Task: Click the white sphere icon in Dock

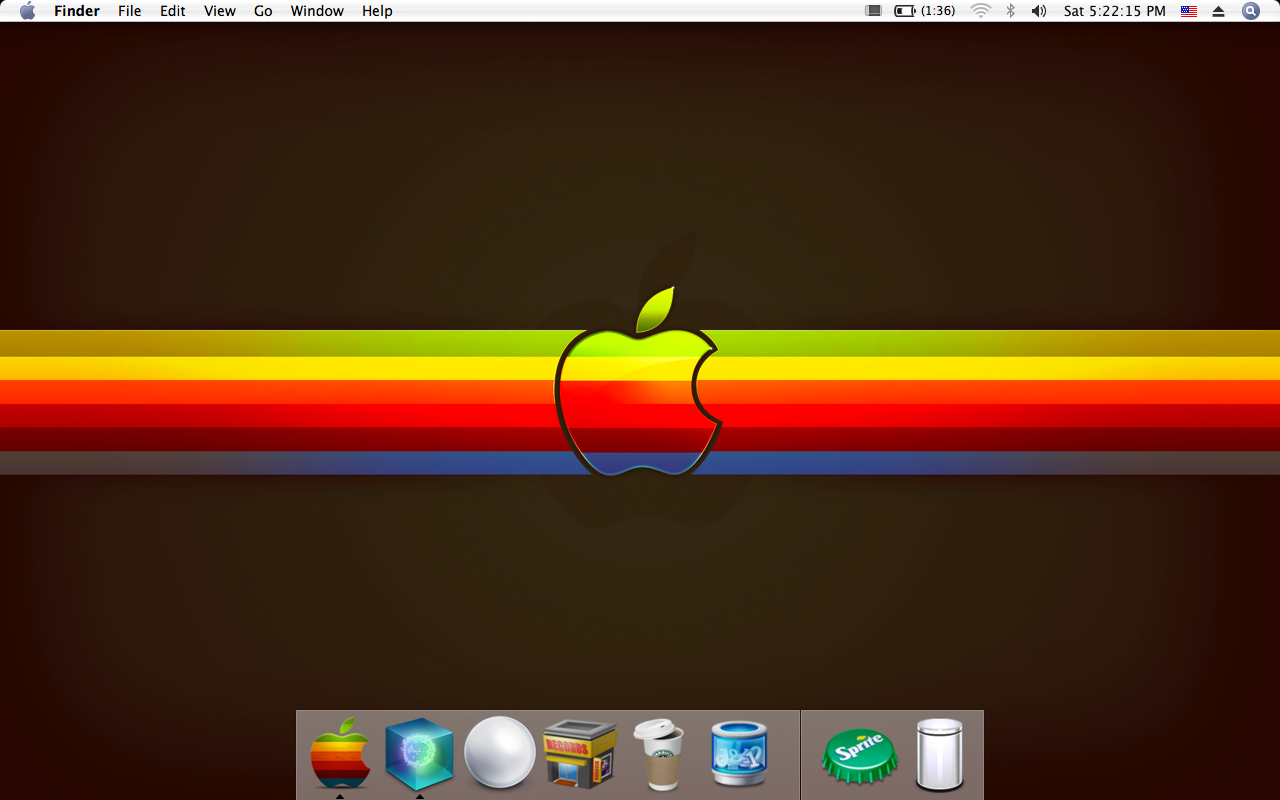Action: point(500,751)
